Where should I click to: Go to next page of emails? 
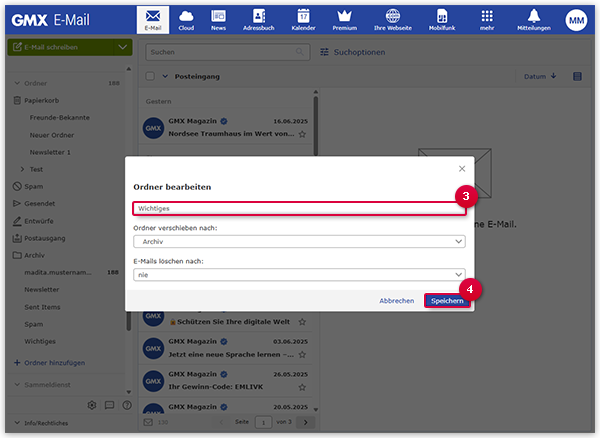pos(305,422)
